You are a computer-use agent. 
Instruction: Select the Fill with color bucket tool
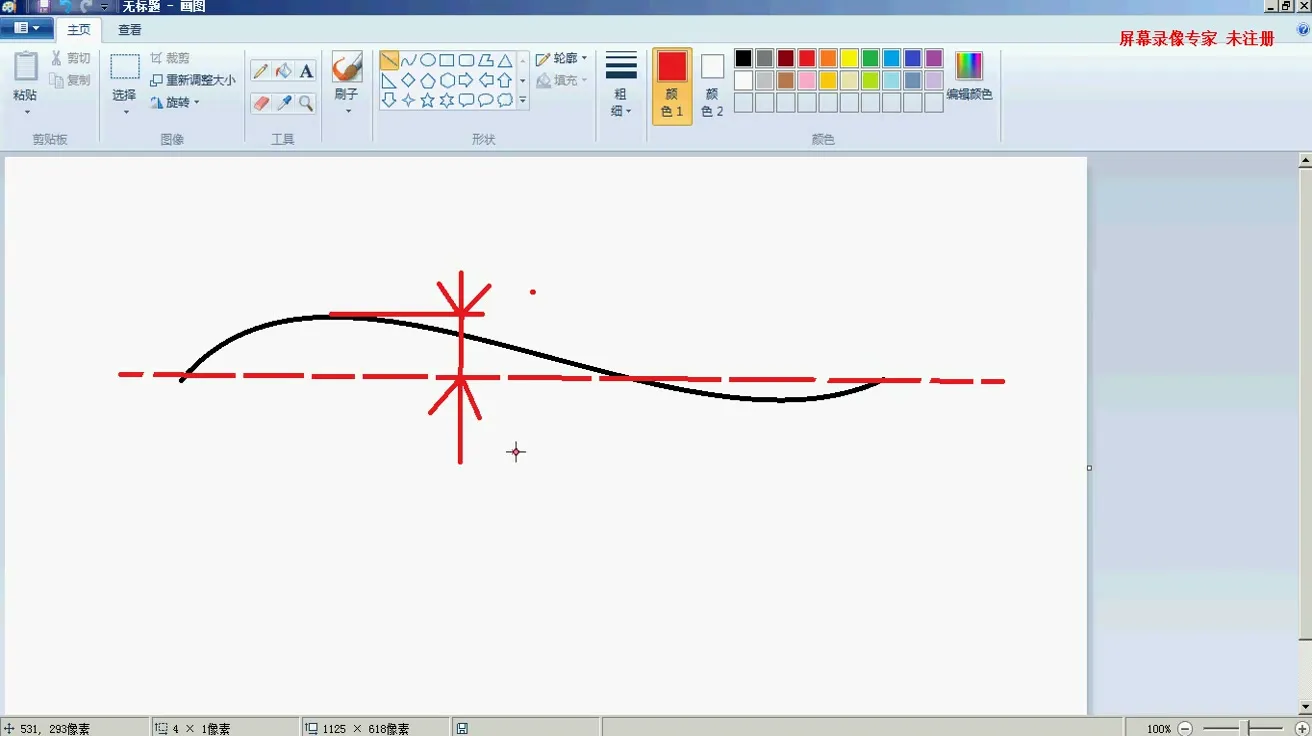tap(284, 71)
